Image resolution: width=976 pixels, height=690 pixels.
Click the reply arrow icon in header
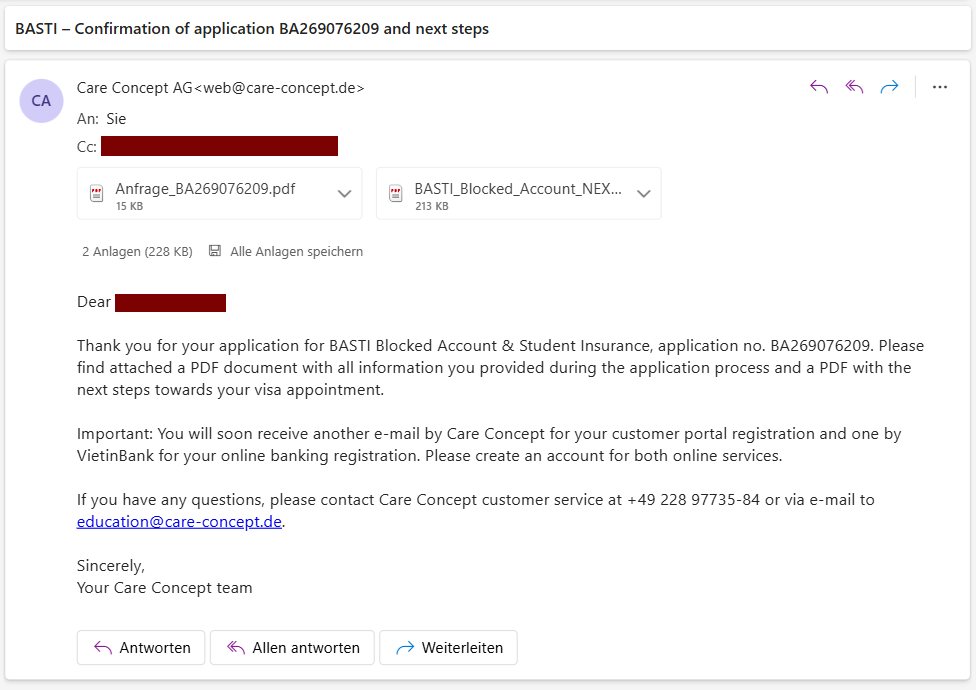[x=819, y=87]
